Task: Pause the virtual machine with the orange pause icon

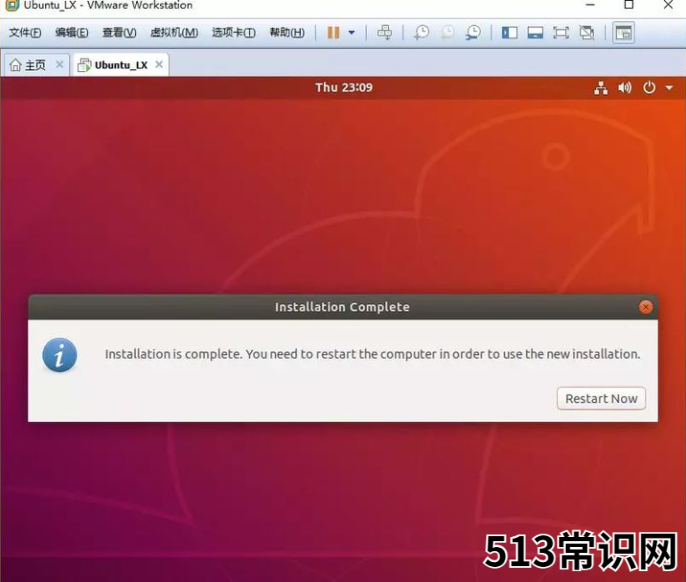Action: tap(333, 33)
